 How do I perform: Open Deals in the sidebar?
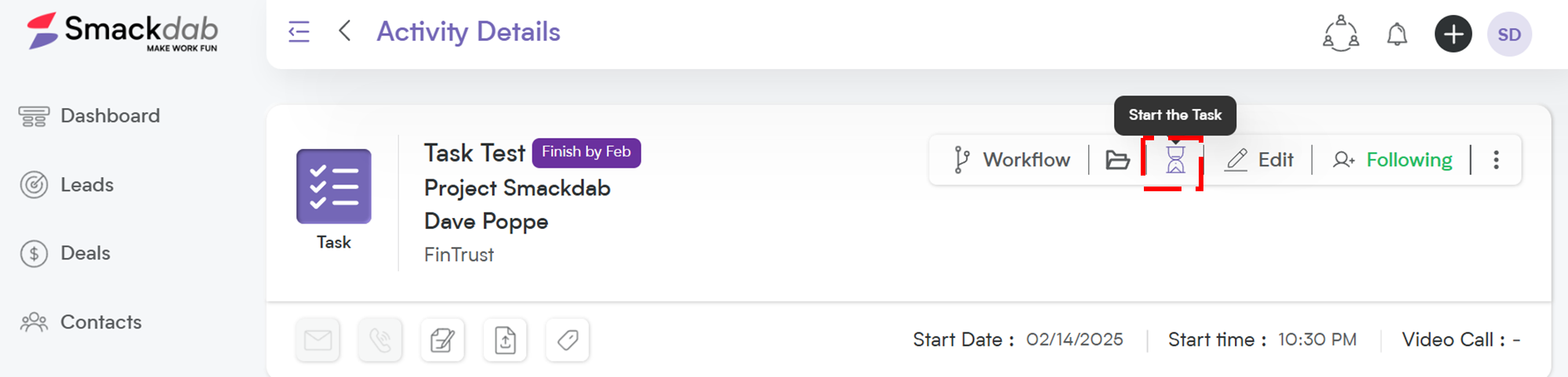65,253
